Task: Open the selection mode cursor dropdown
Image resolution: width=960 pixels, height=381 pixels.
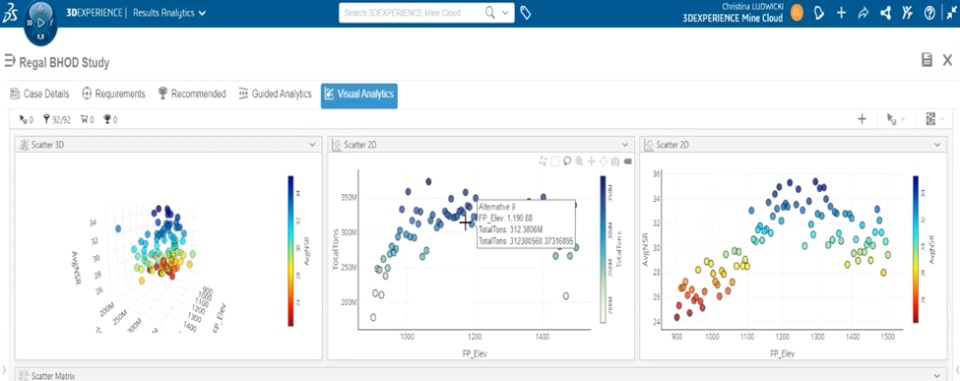Action: (x=895, y=119)
